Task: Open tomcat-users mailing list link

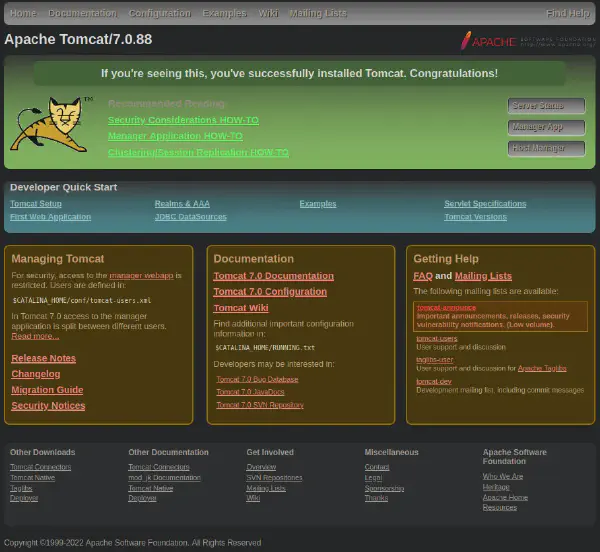Action: (x=437, y=339)
